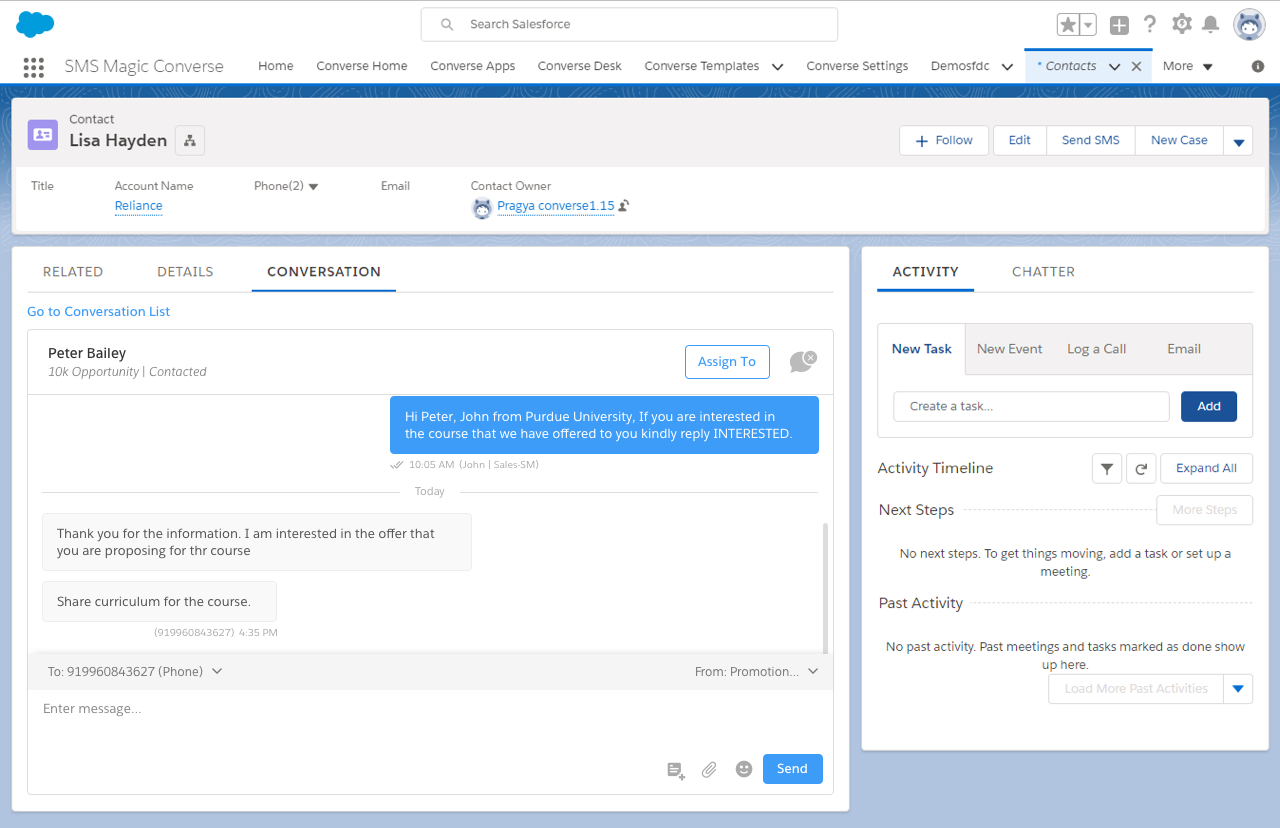This screenshot has height=828, width=1280.
Task: Click the search magnifier icon
Action: [447, 24]
